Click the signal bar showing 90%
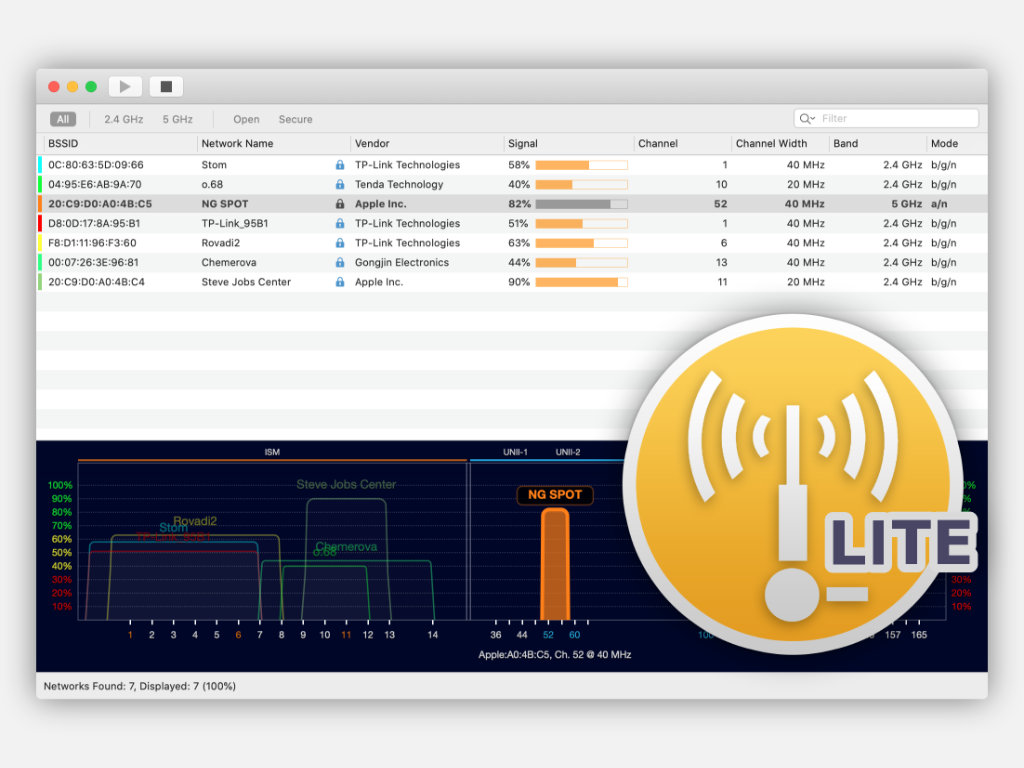The image size is (1024, 768). [x=581, y=282]
